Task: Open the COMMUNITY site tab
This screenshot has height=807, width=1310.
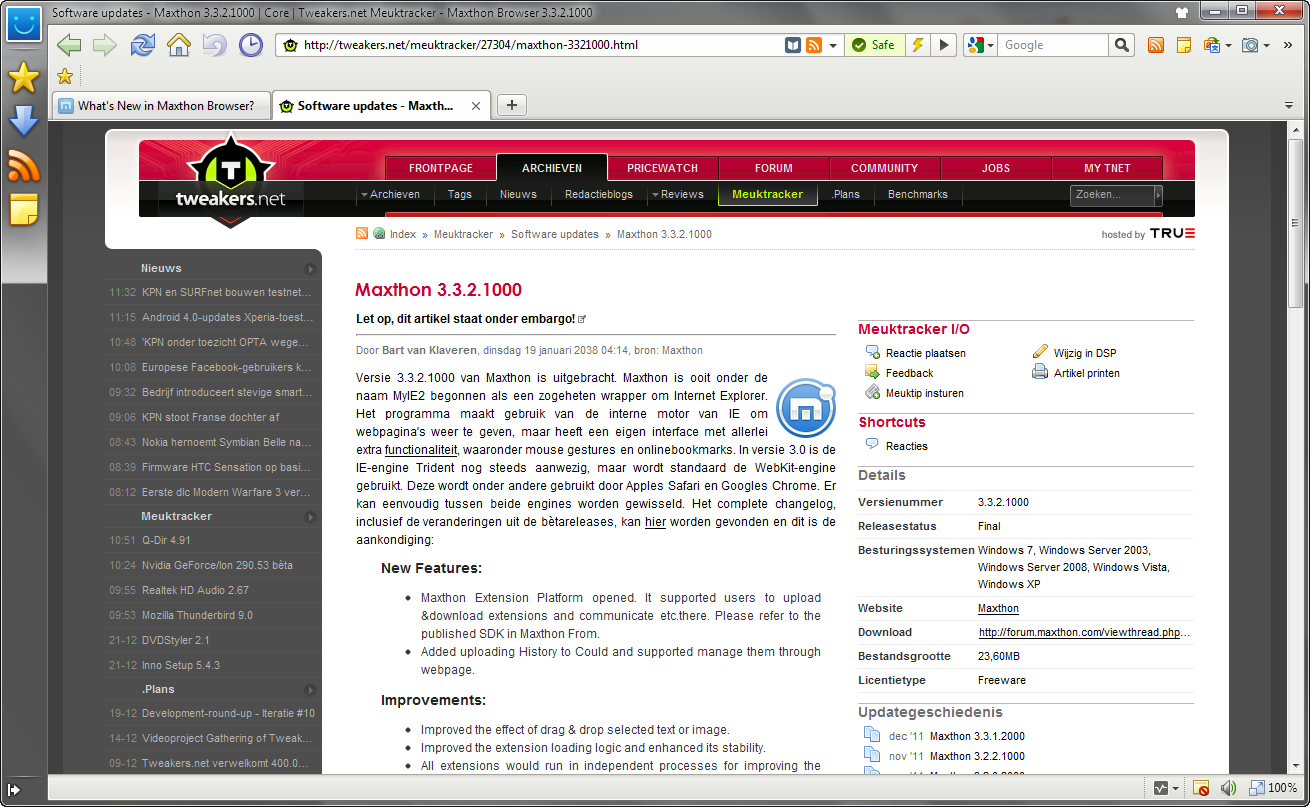Action: [x=884, y=168]
